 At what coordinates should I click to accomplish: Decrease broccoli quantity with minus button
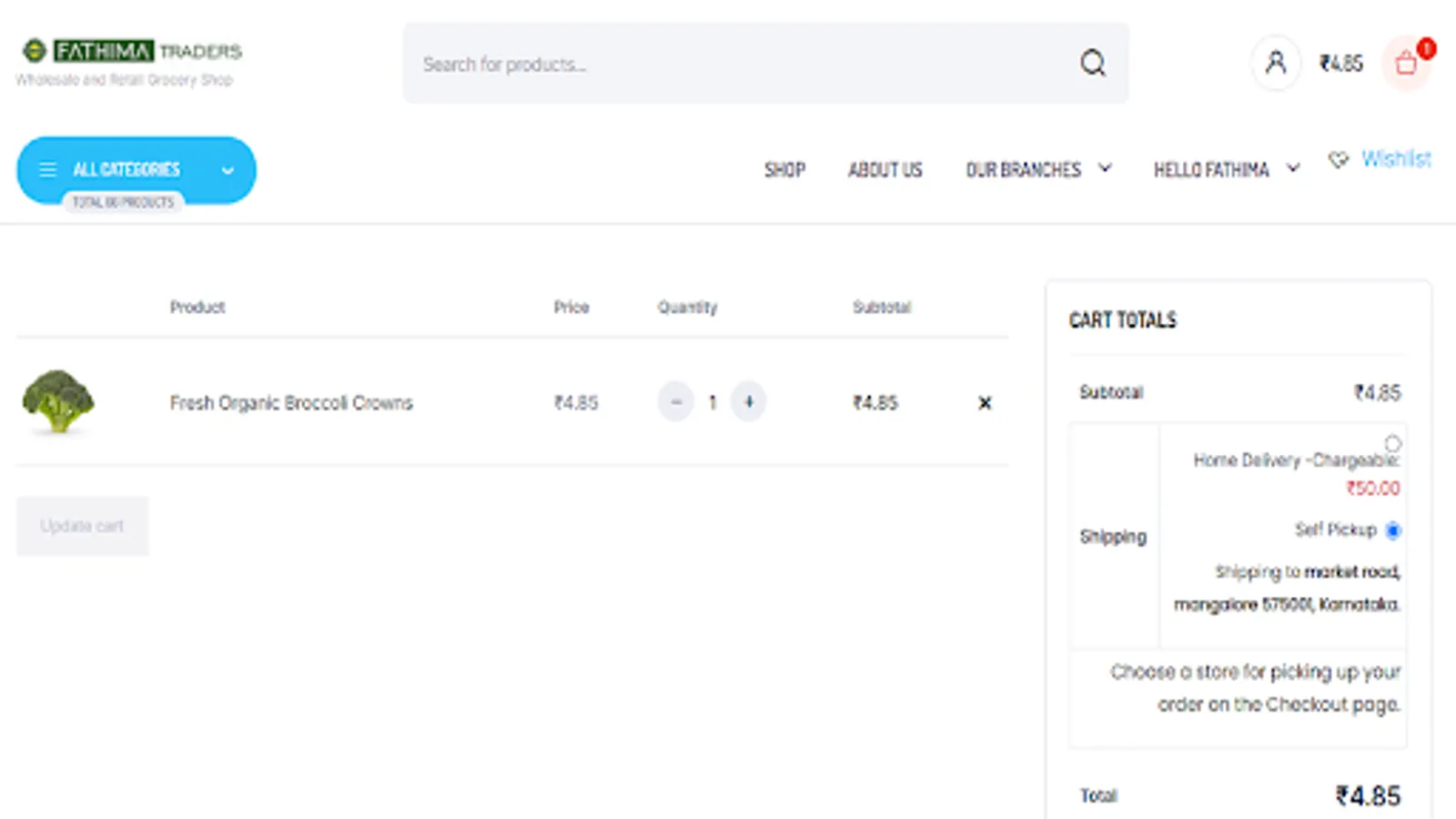click(x=676, y=401)
